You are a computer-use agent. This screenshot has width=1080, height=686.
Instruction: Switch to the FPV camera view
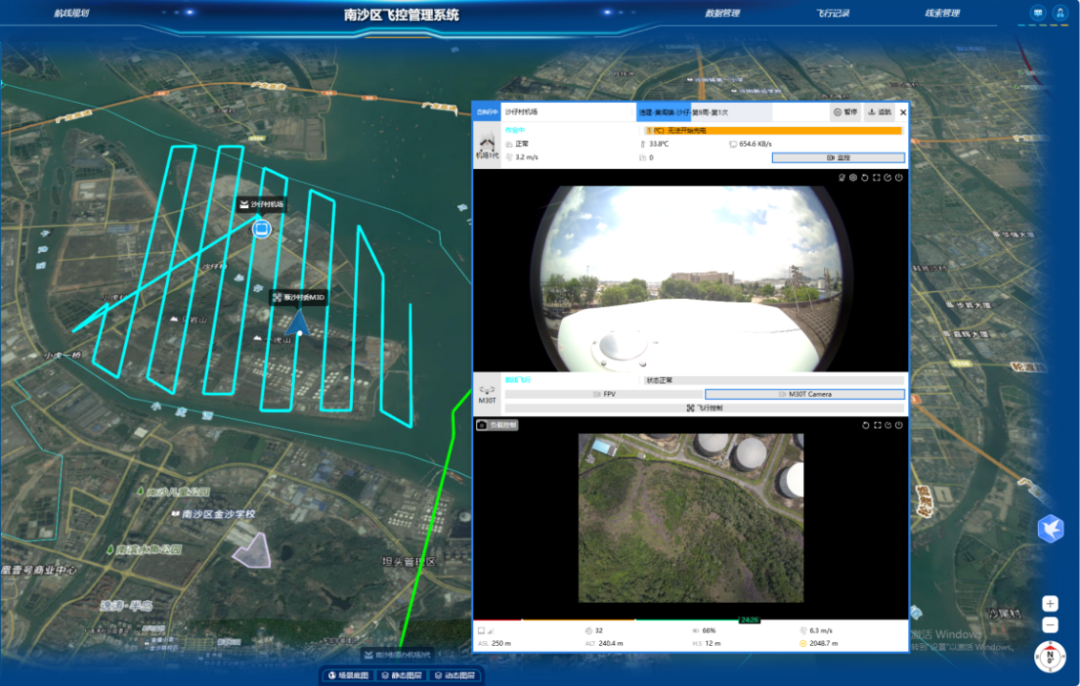(x=604, y=394)
